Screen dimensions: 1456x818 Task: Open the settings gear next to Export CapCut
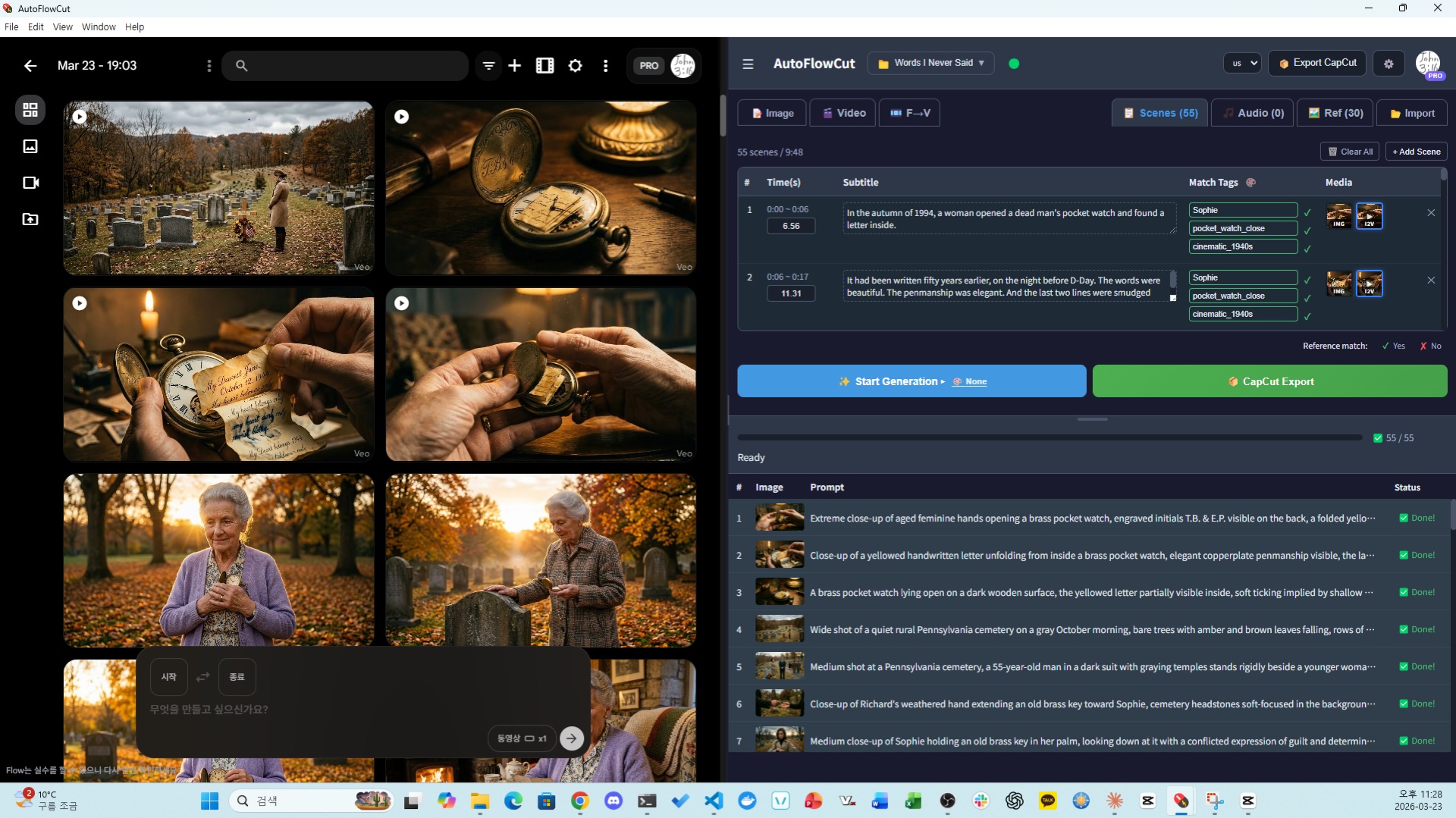click(1389, 64)
